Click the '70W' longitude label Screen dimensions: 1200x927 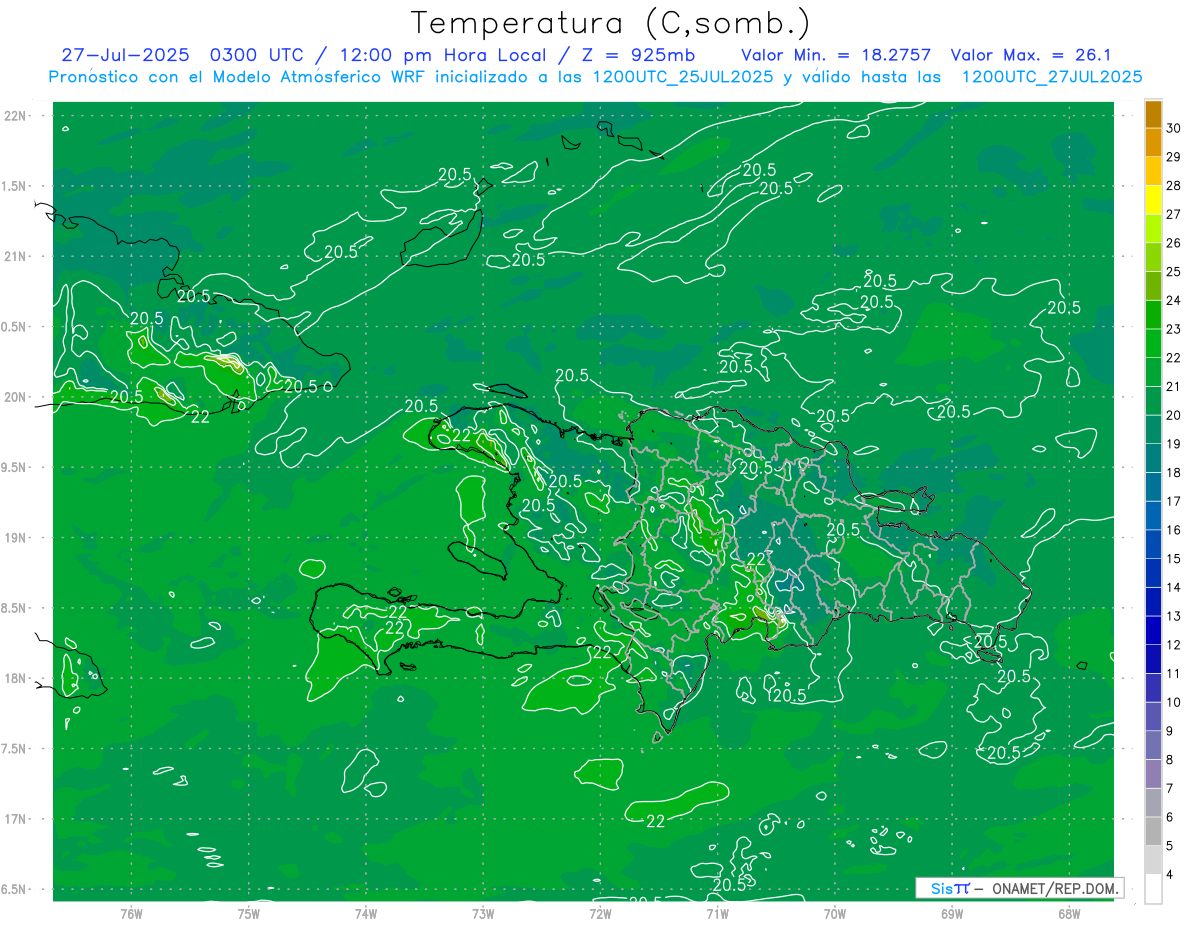click(835, 913)
